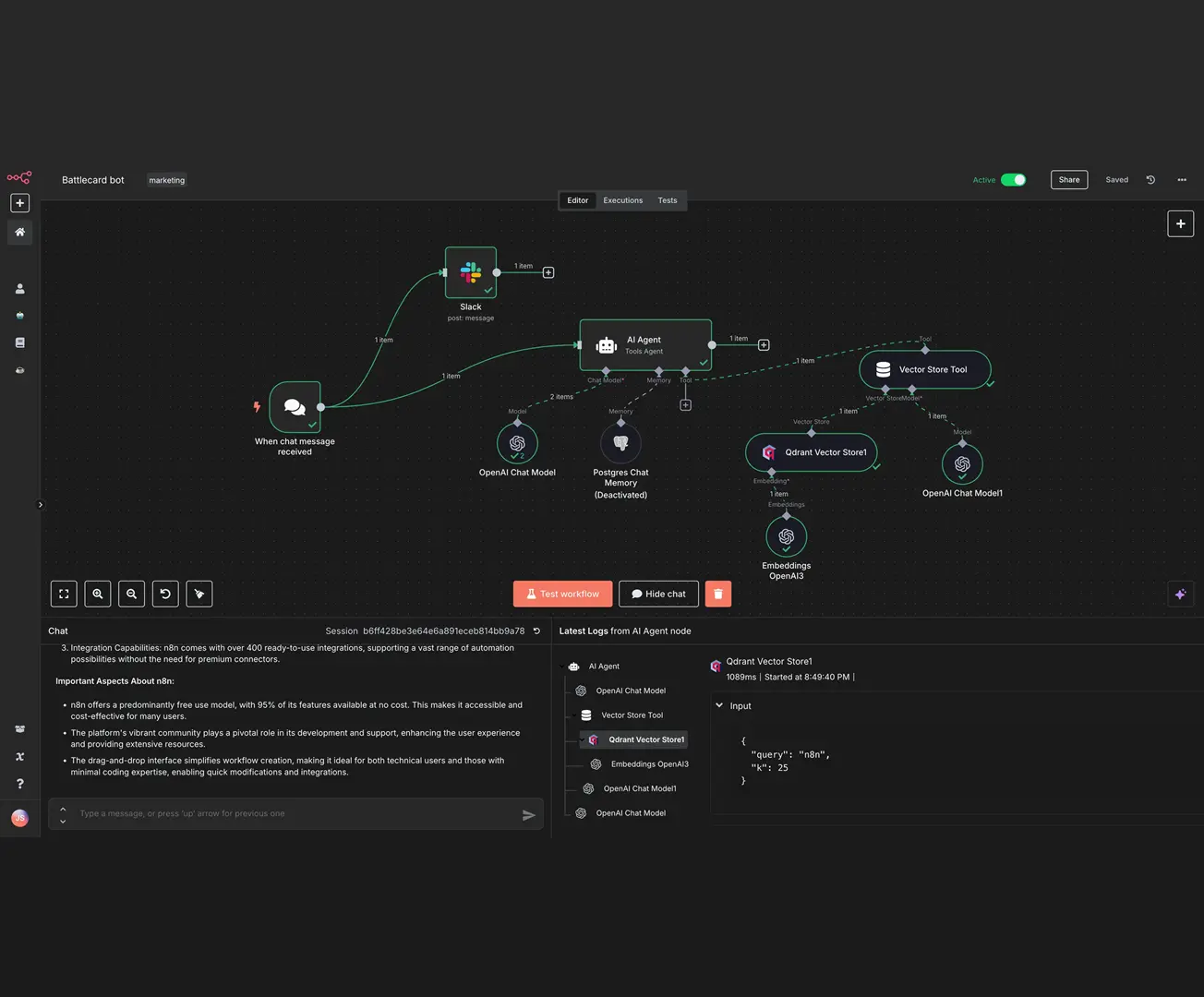Expand the left sidebar chevron

click(40, 505)
